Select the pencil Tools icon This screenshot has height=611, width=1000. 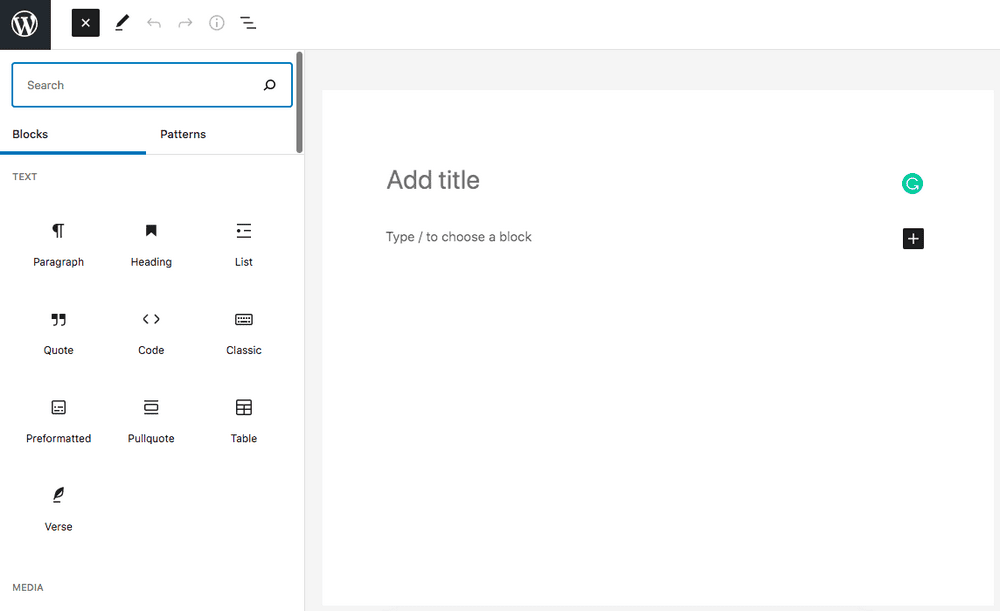(x=122, y=23)
